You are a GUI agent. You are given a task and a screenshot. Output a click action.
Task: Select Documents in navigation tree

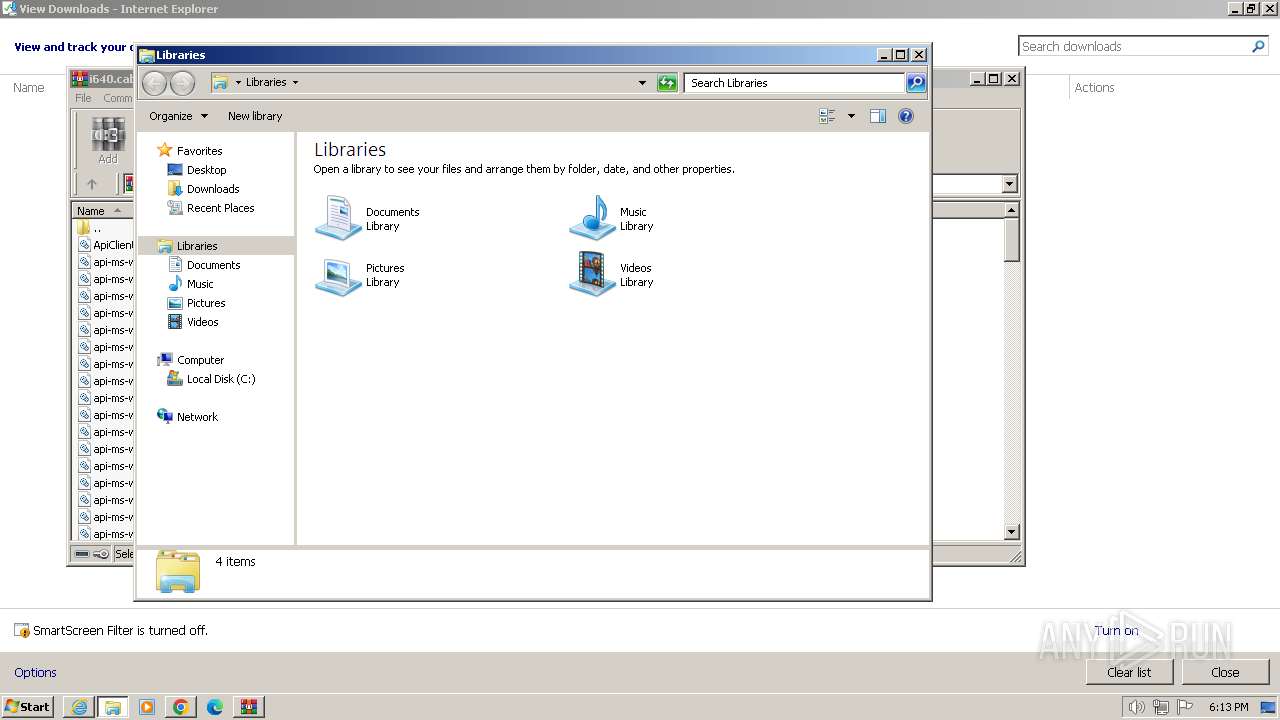213,265
